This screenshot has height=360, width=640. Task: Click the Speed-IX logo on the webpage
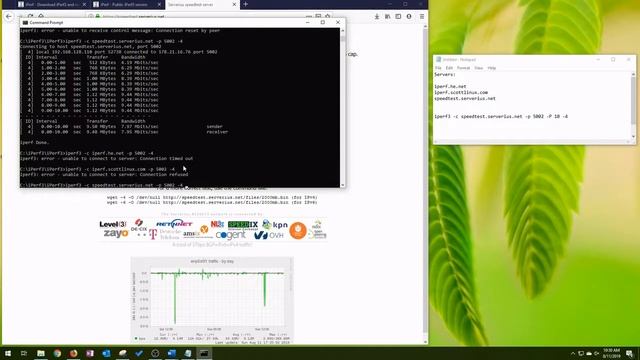[243, 224]
